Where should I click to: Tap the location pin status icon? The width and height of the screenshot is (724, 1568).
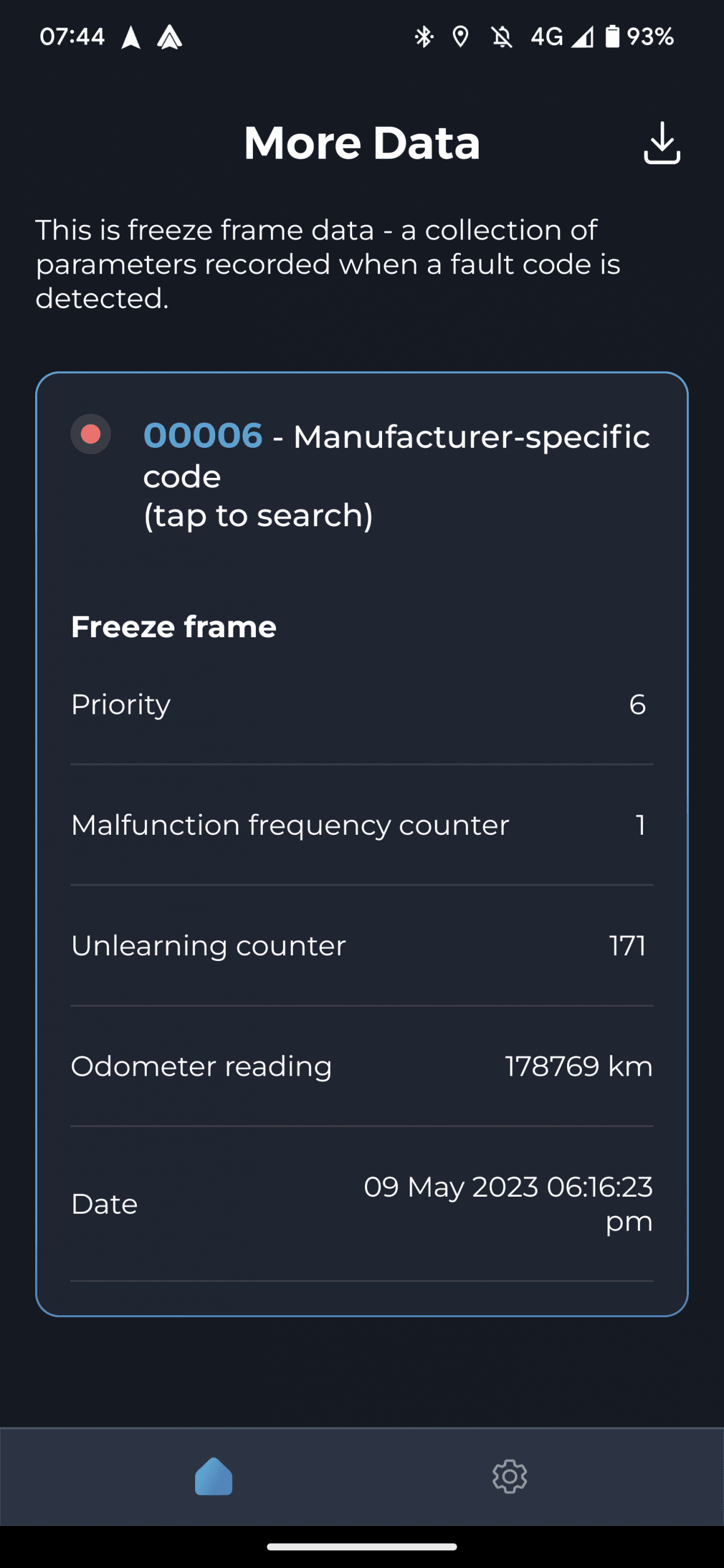(x=460, y=37)
